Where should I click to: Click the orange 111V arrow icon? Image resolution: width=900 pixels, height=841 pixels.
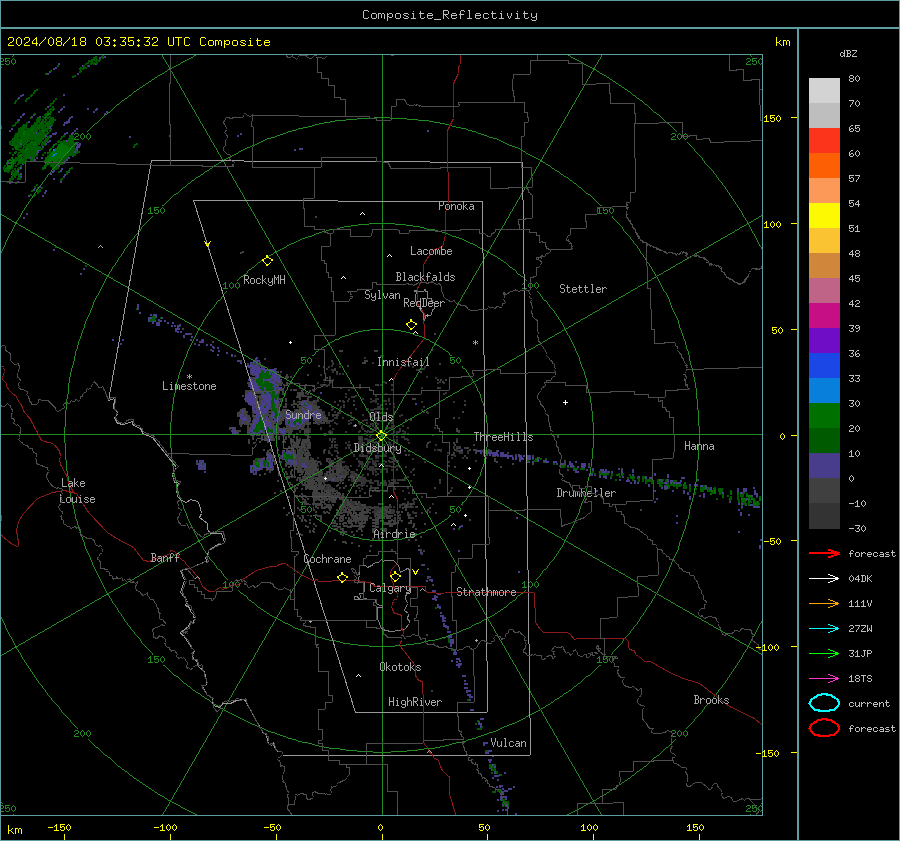click(x=824, y=603)
